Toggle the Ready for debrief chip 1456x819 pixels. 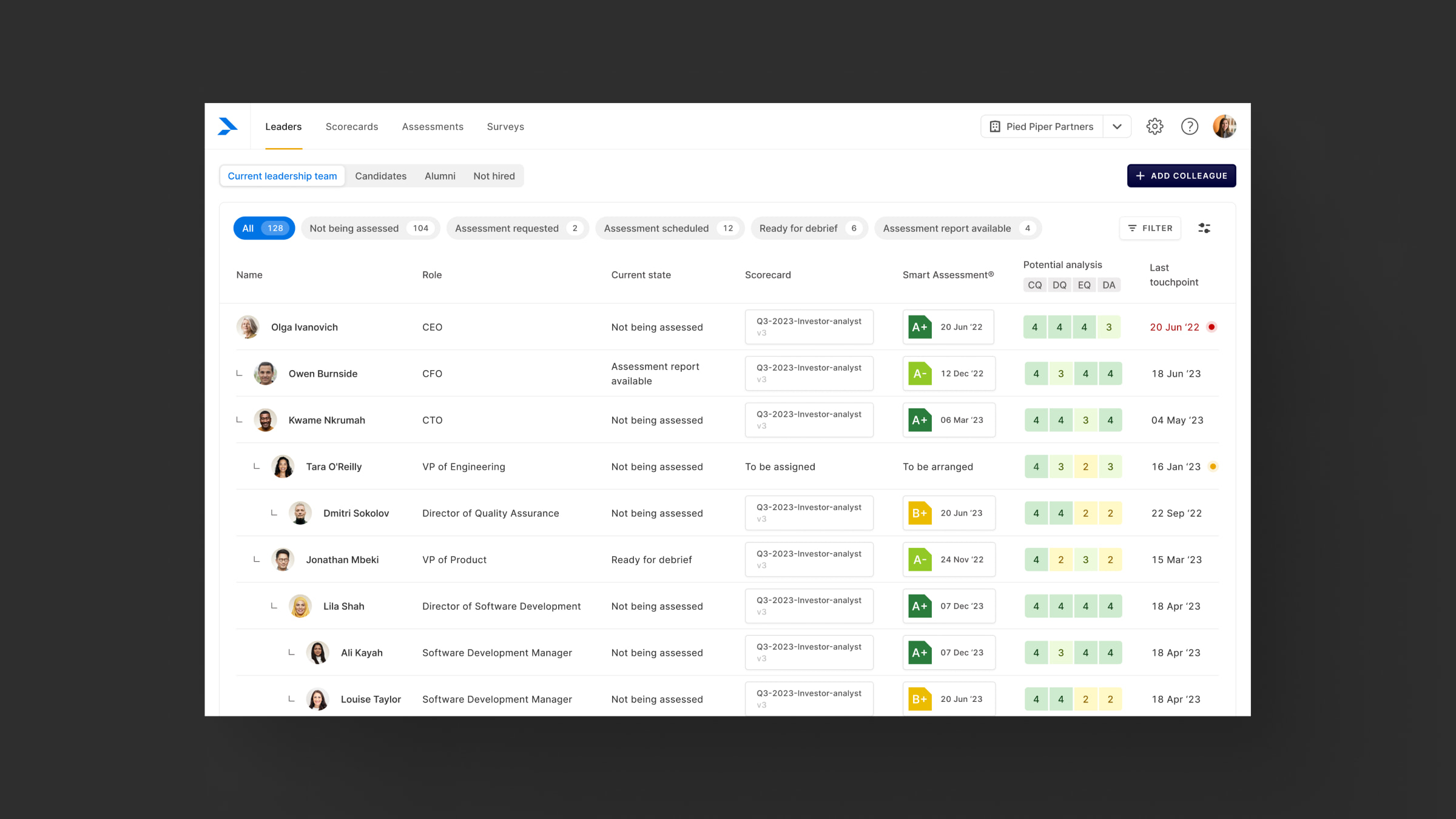coord(809,228)
